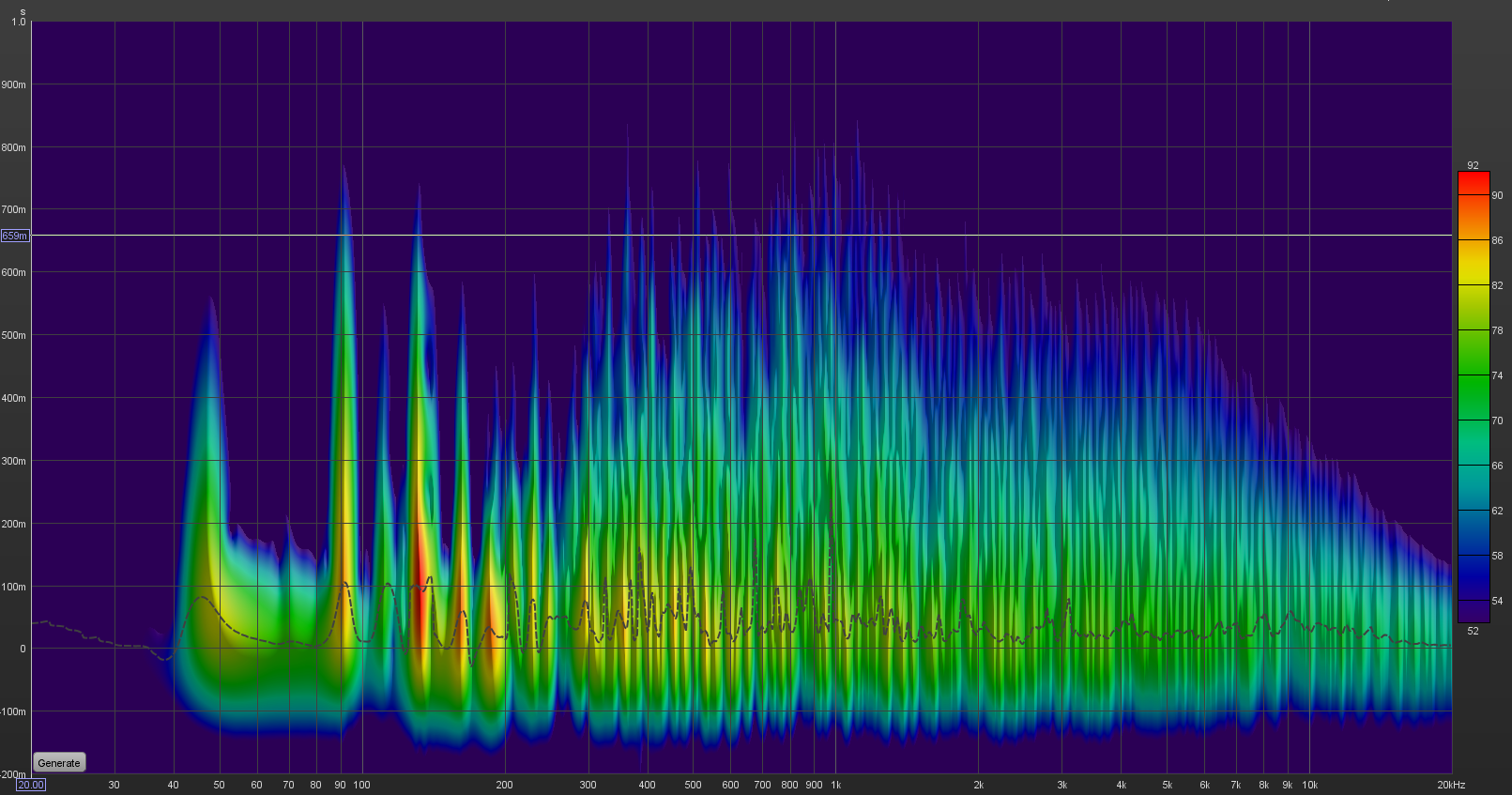Viewport: 1512px width, 795px height.
Task: Click the -200m time axis label
Action: (13, 774)
